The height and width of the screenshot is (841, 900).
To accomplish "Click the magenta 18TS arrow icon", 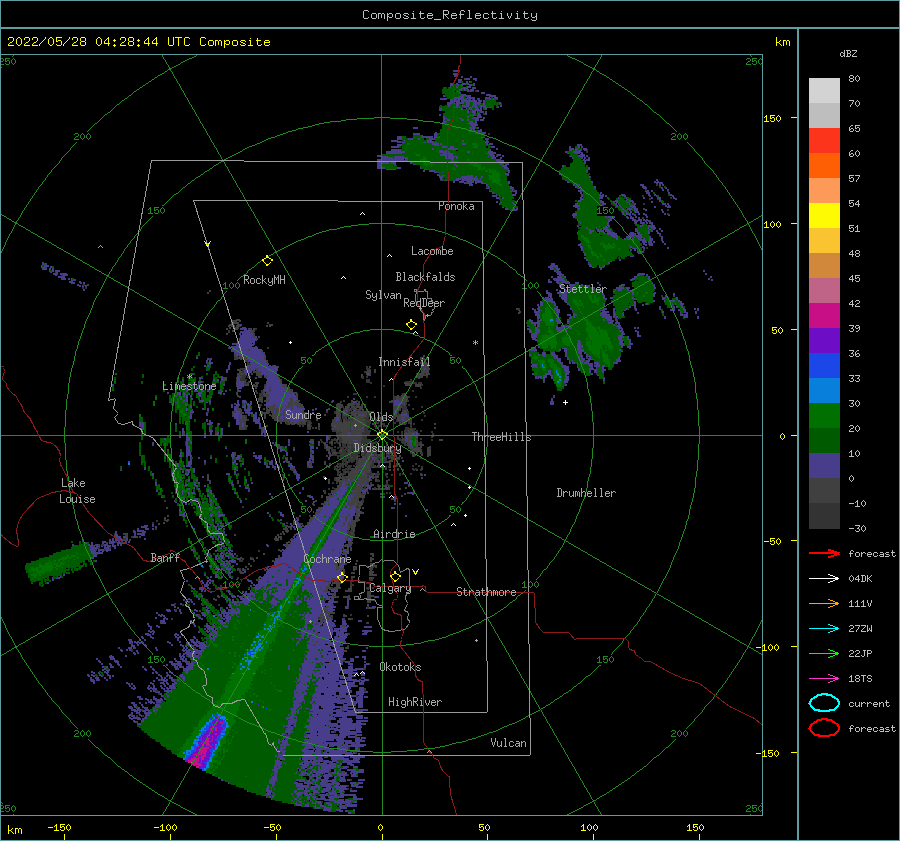I will 824,678.
